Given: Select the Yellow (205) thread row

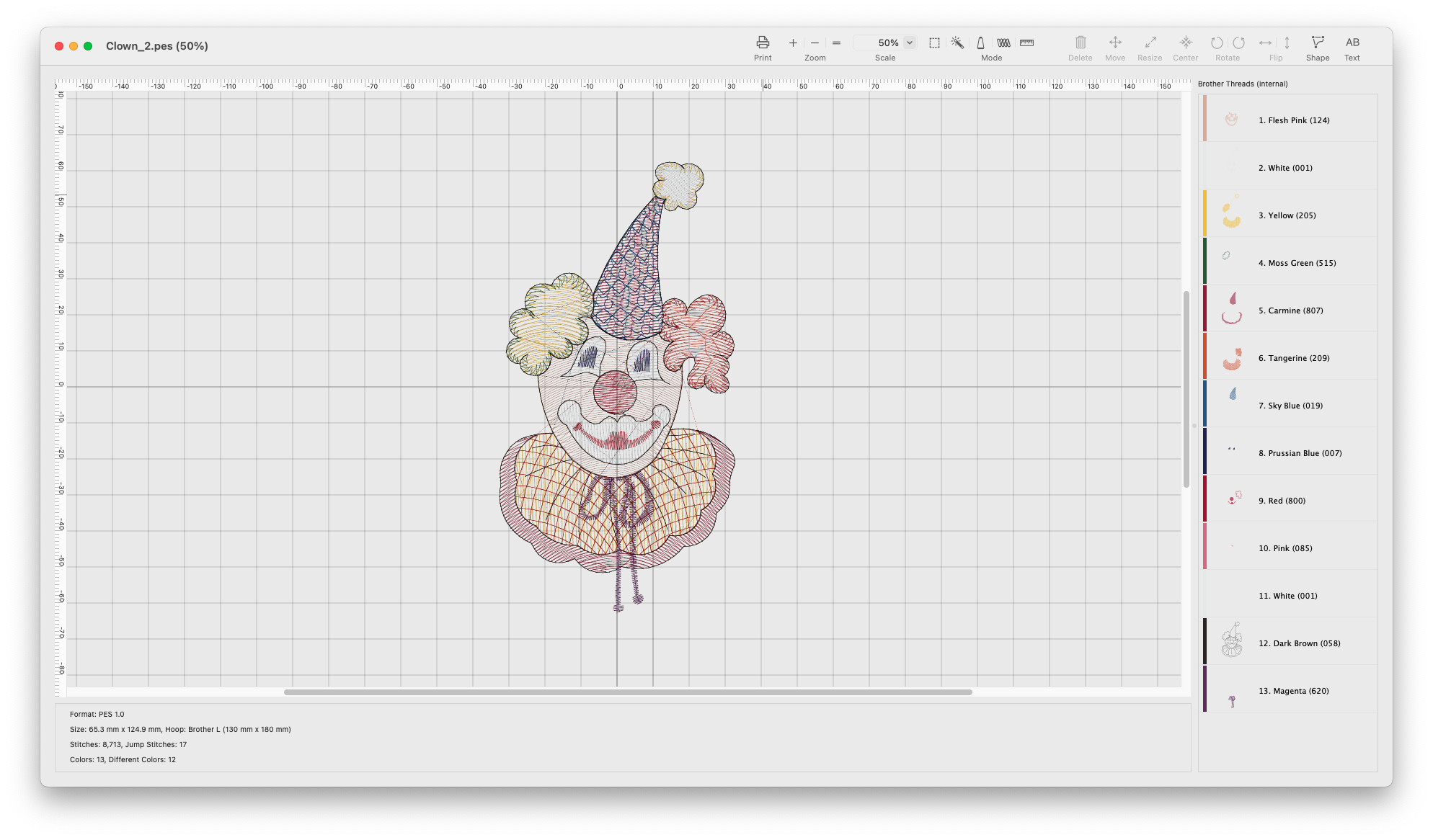Looking at the screenshot, I should (x=1287, y=215).
